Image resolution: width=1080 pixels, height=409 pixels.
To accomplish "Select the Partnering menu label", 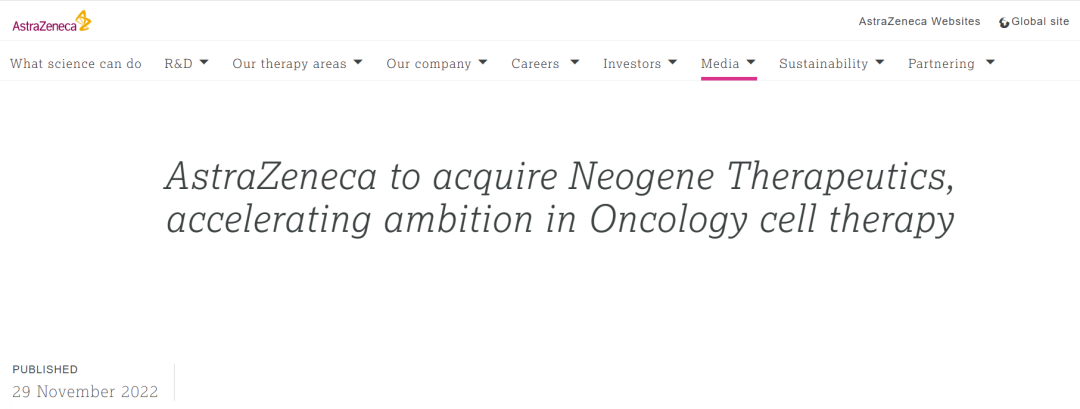I will pos(941,64).
